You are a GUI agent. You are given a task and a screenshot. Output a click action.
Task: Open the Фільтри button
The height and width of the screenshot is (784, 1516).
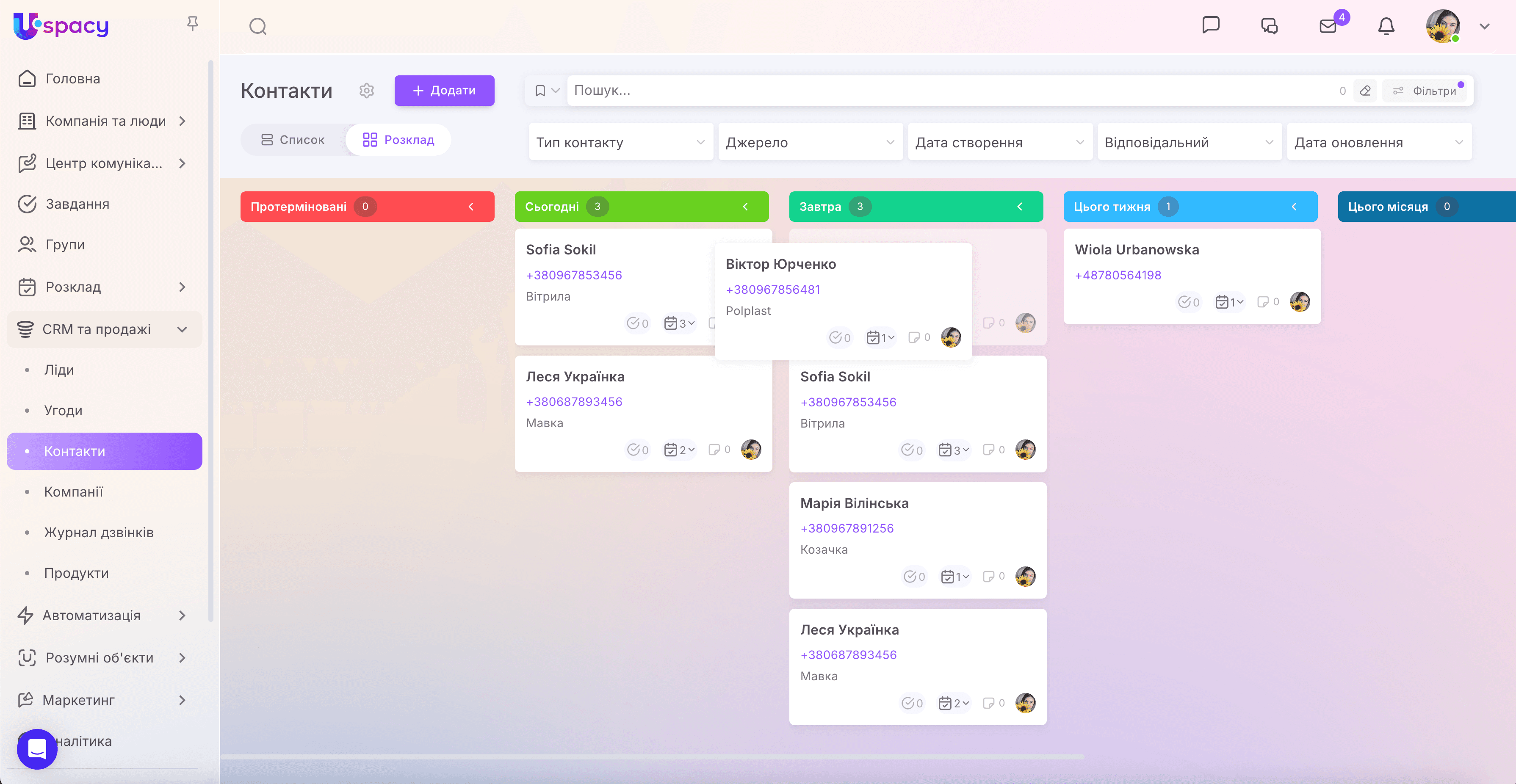click(1425, 91)
